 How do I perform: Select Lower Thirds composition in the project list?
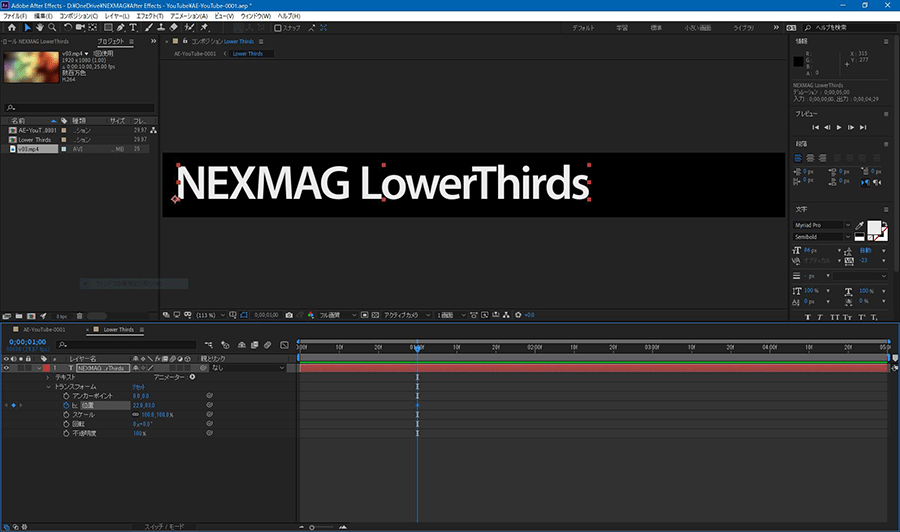point(34,139)
